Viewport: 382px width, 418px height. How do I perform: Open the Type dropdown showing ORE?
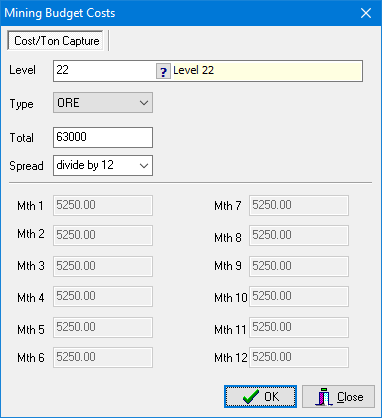click(103, 103)
